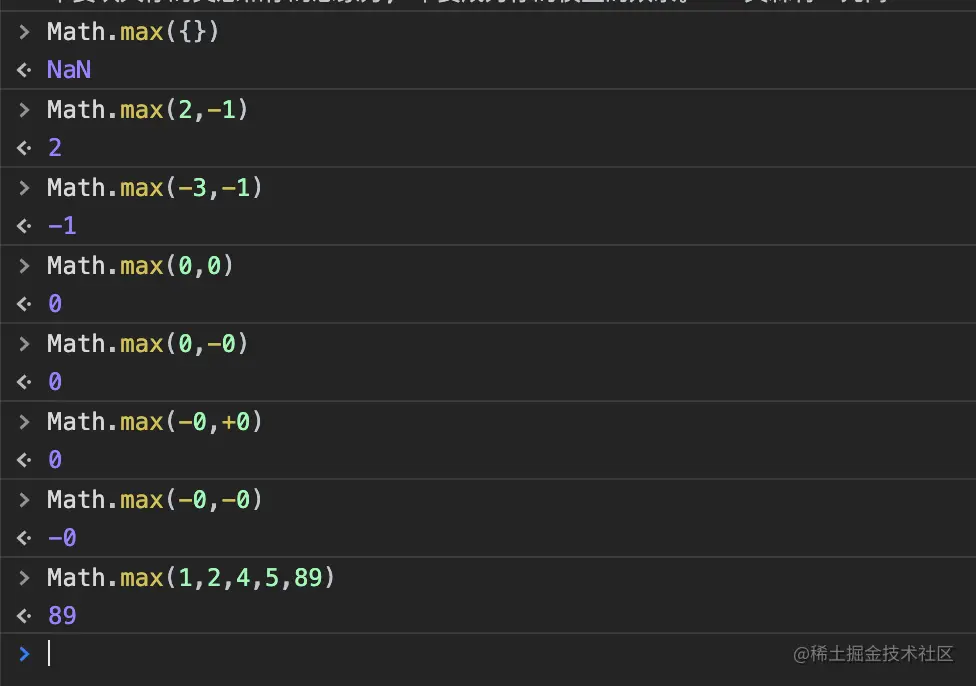Click return arrow beside output -0
Screen dimensions: 976x686
click(x=24, y=538)
